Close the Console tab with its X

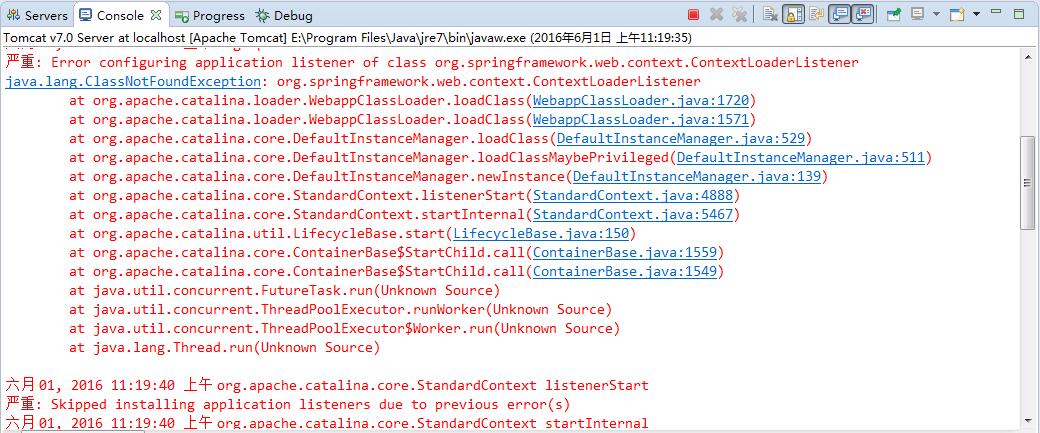pos(156,15)
